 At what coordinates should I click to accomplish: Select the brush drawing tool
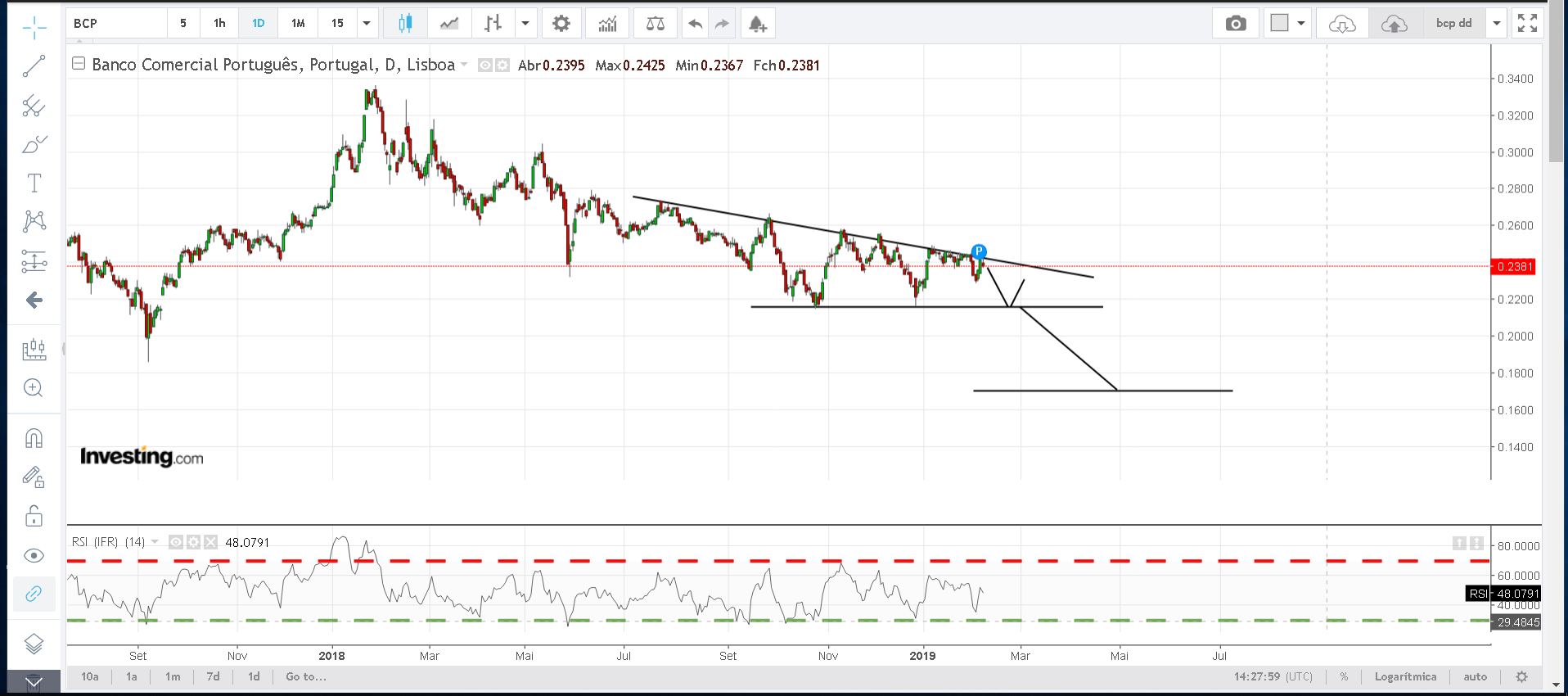point(34,145)
